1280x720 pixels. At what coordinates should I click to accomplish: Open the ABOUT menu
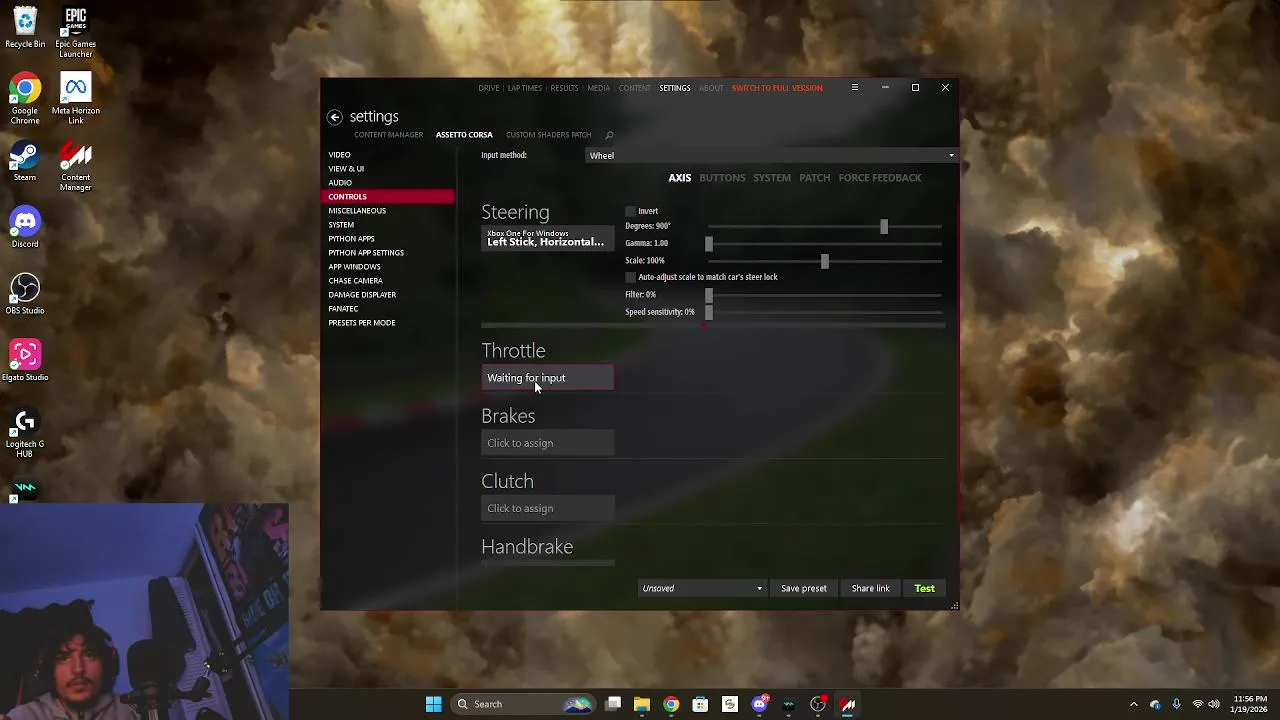711,88
